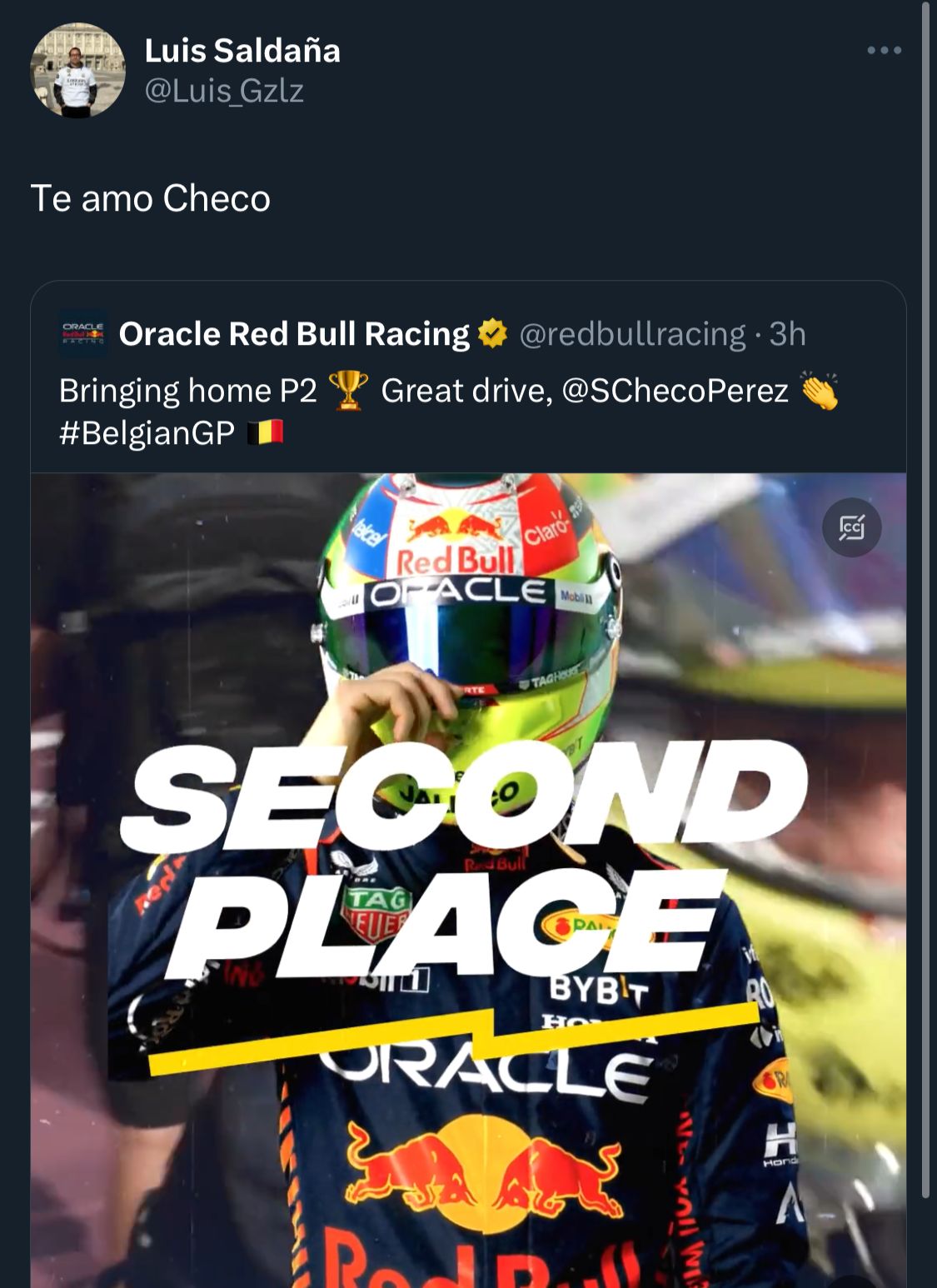Viewport: 937px width, 1288px height.
Task: Open the tweet's three-dot more options menu
Action: click(x=884, y=51)
